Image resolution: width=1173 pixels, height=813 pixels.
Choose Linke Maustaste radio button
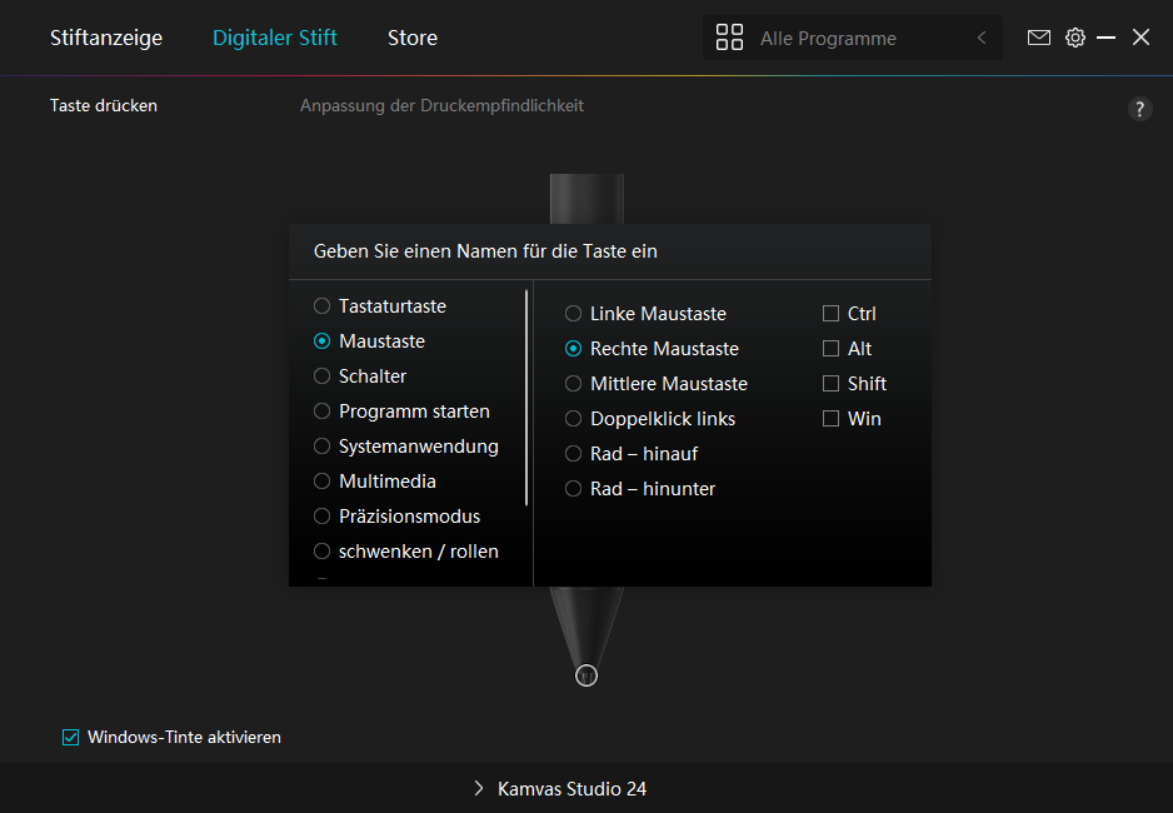[573, 314]
